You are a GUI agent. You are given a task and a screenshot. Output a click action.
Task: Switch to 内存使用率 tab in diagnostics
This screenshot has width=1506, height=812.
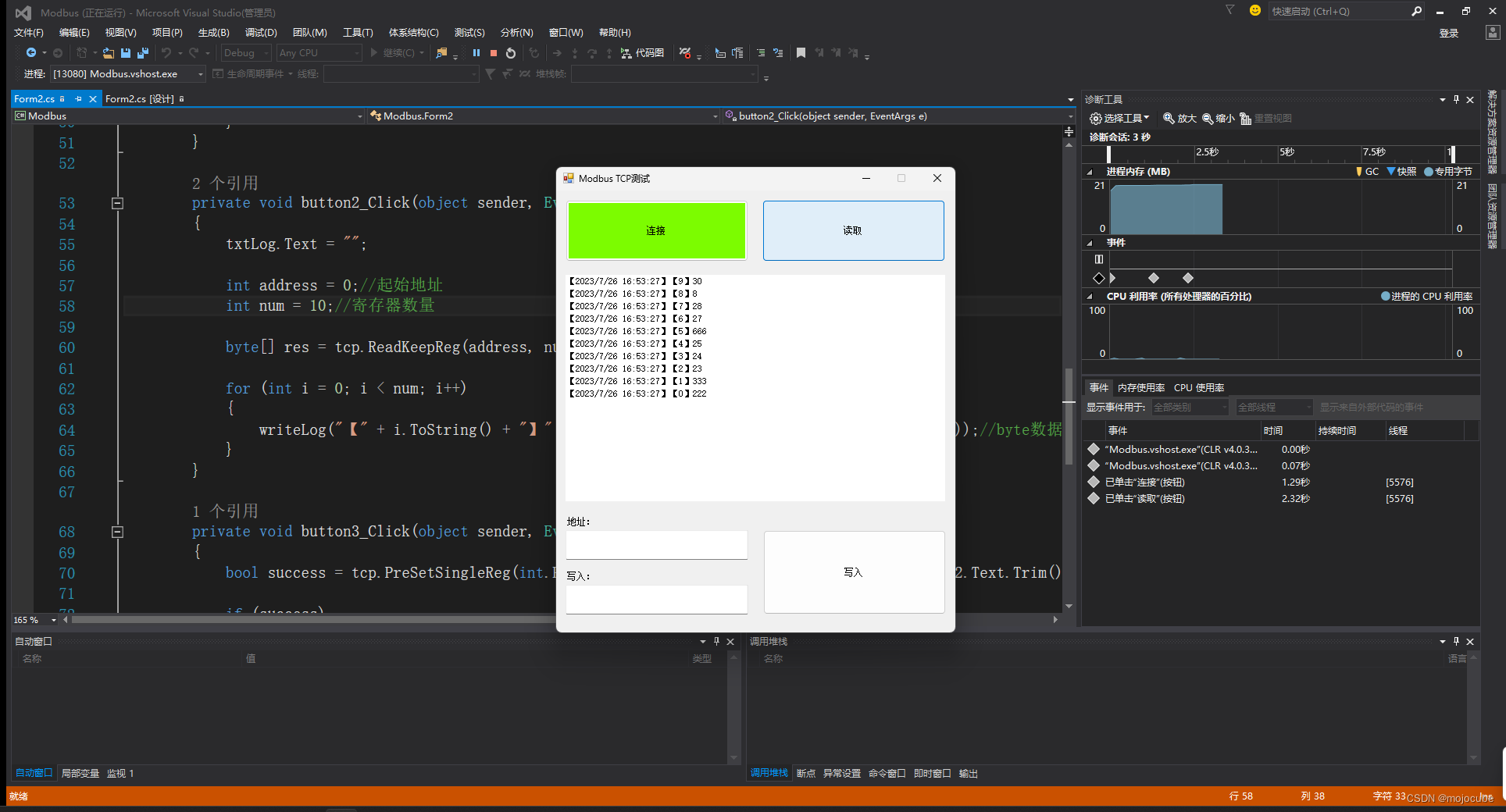pyautogui.click(x=1141, y=388)
